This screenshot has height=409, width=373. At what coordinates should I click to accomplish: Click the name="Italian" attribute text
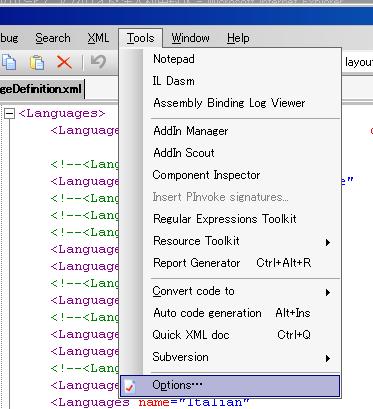tap(194, 402)
